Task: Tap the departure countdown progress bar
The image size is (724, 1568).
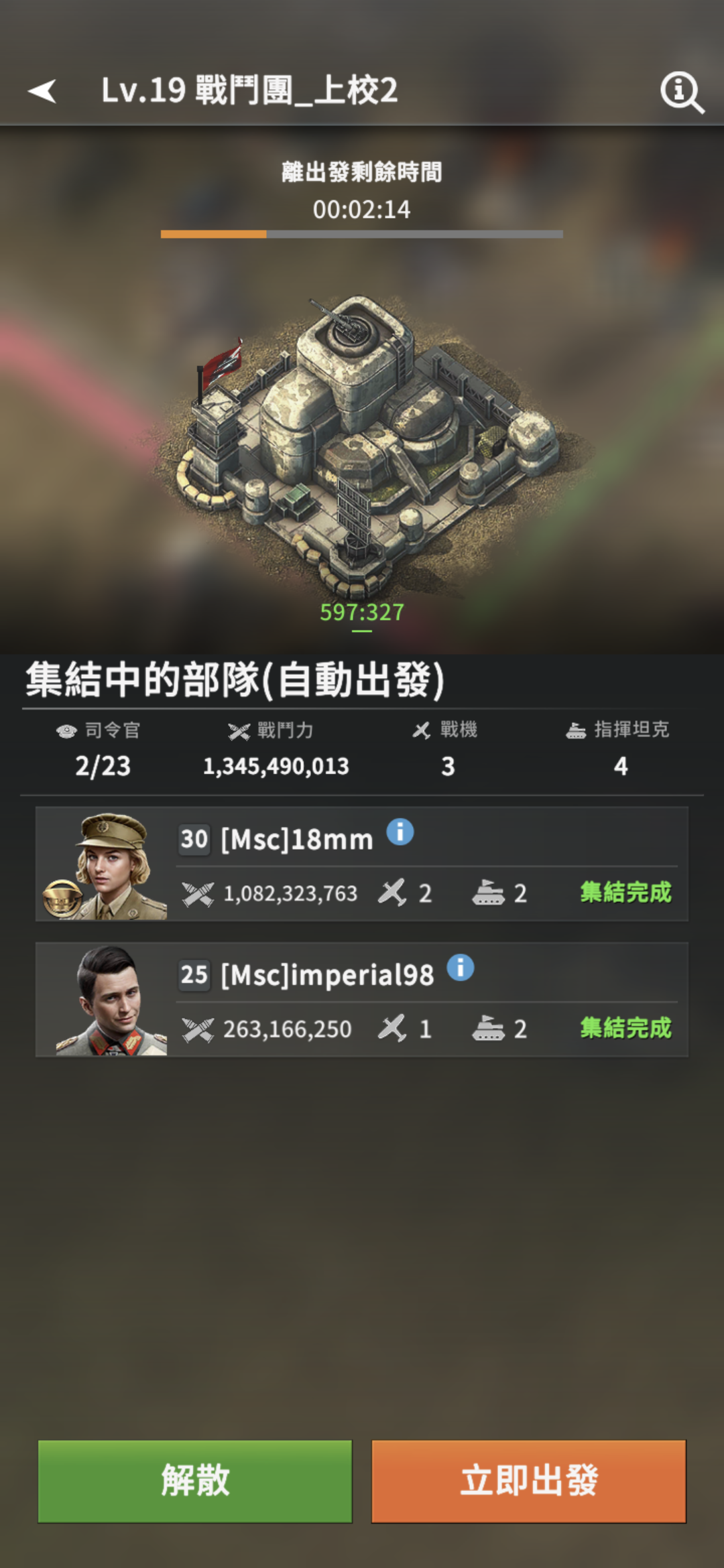Action: (x=362, y=234)
